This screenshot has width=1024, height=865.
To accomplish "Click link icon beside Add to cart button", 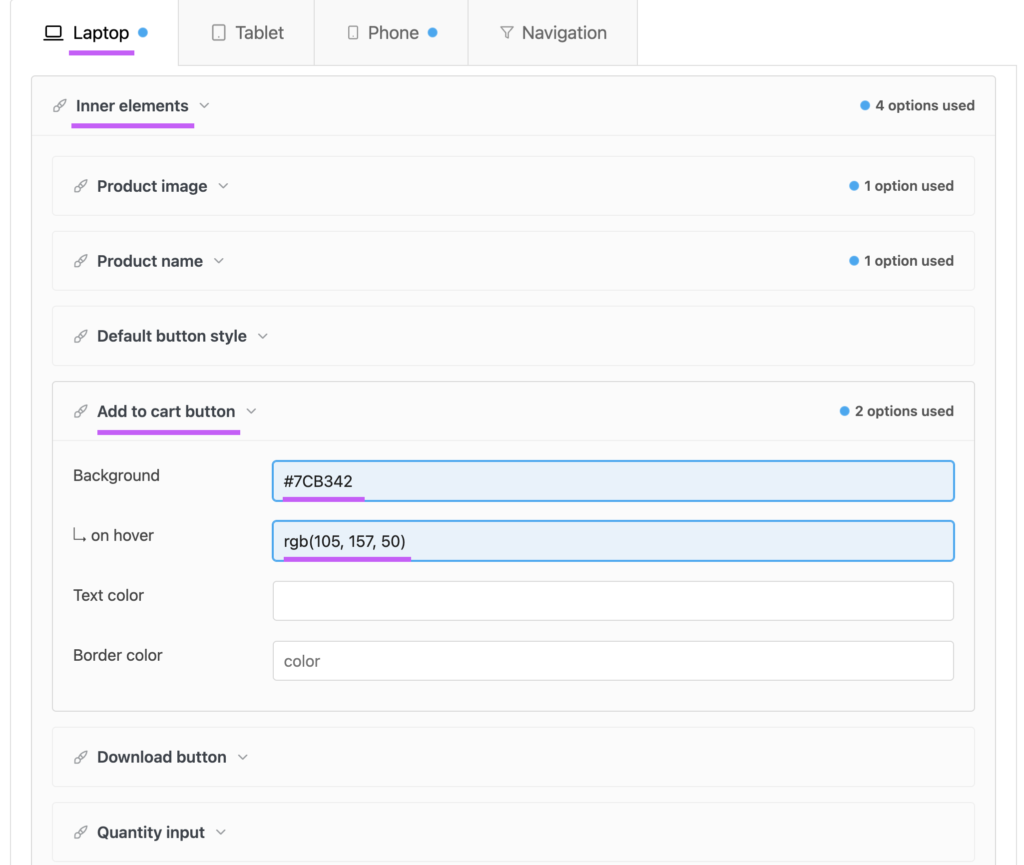I will tap(80, 411).
